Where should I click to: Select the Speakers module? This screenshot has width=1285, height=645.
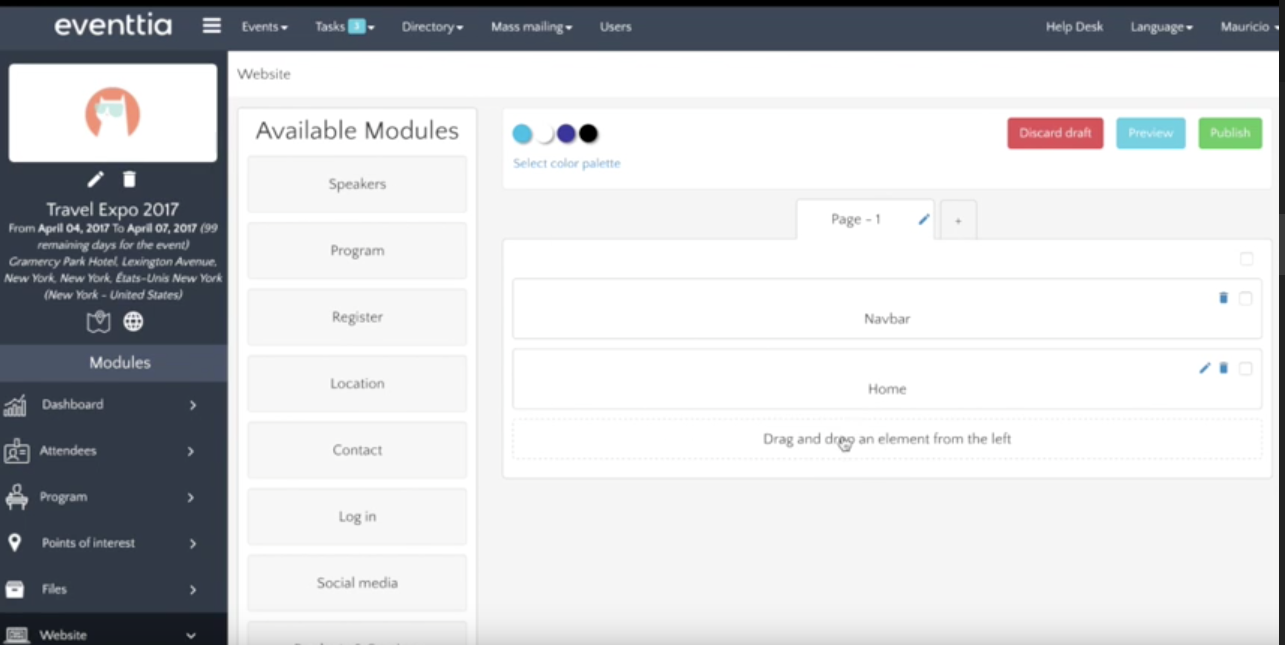coord(357,184)
